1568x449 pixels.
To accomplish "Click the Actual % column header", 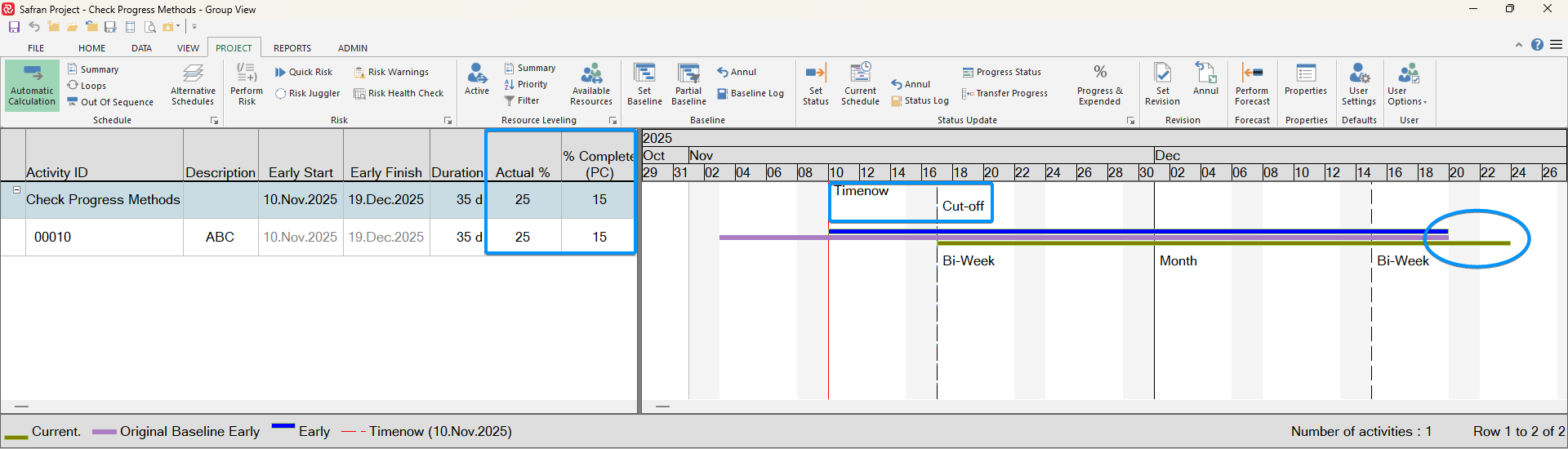I will click(x=523, y=155).
